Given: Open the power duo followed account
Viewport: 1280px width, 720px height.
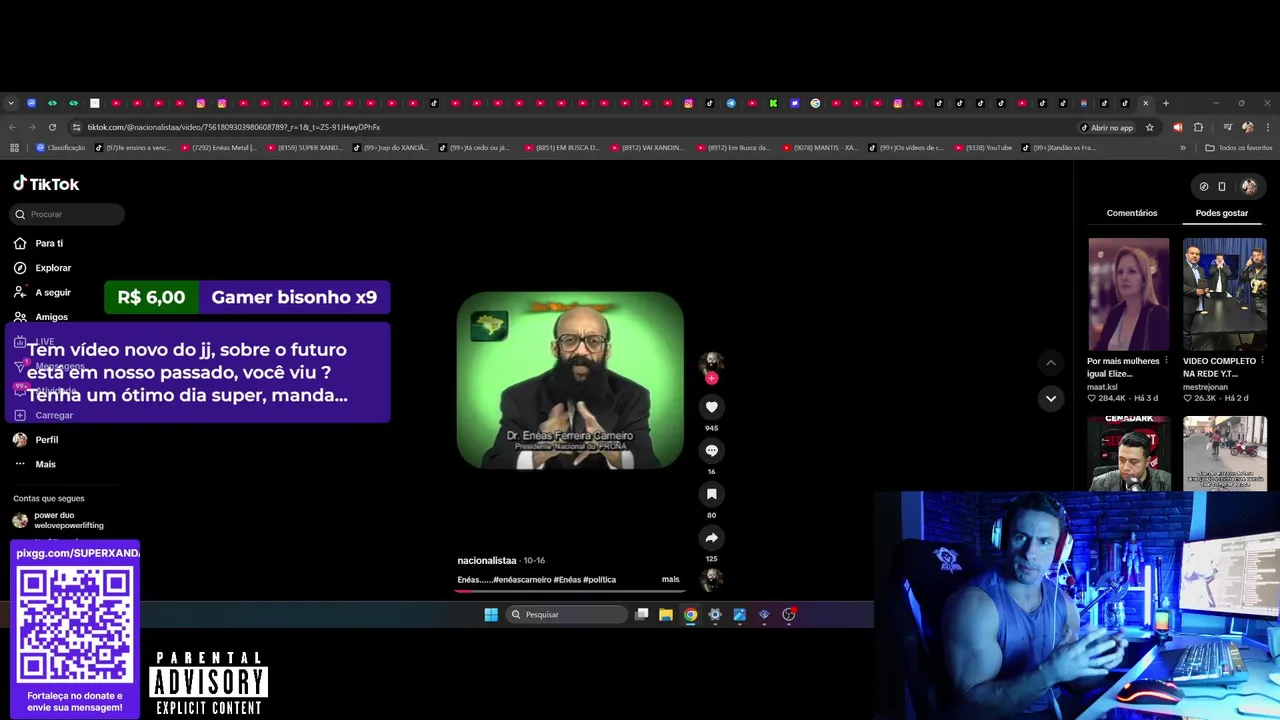Looking at the screenshot, I should (65, 520).
